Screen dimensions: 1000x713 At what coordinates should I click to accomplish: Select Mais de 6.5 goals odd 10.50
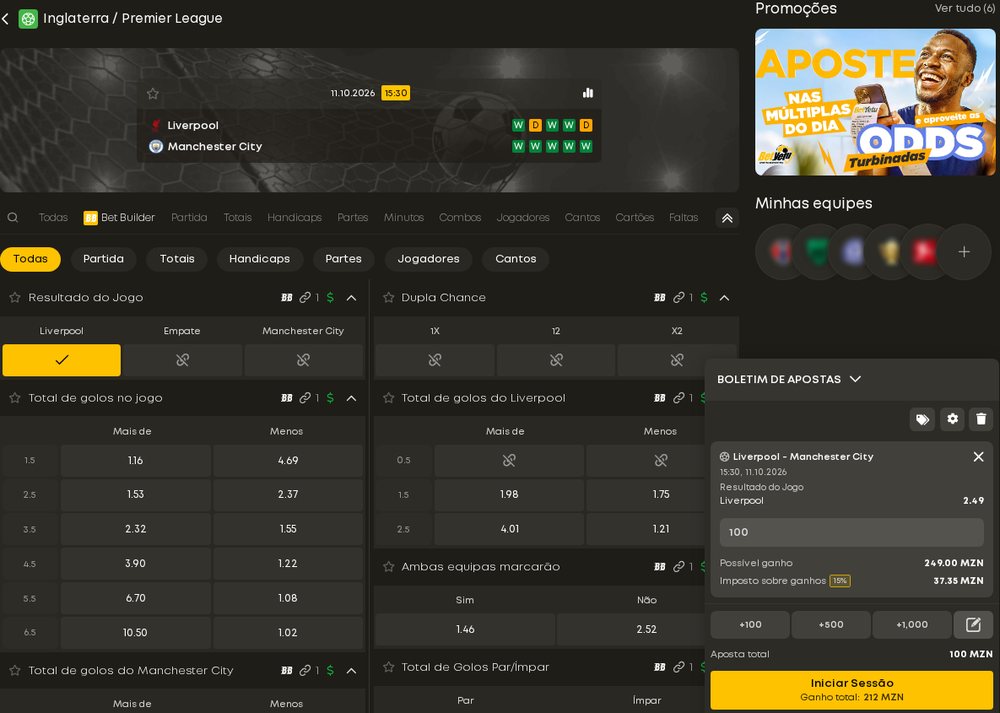(135, 633)
